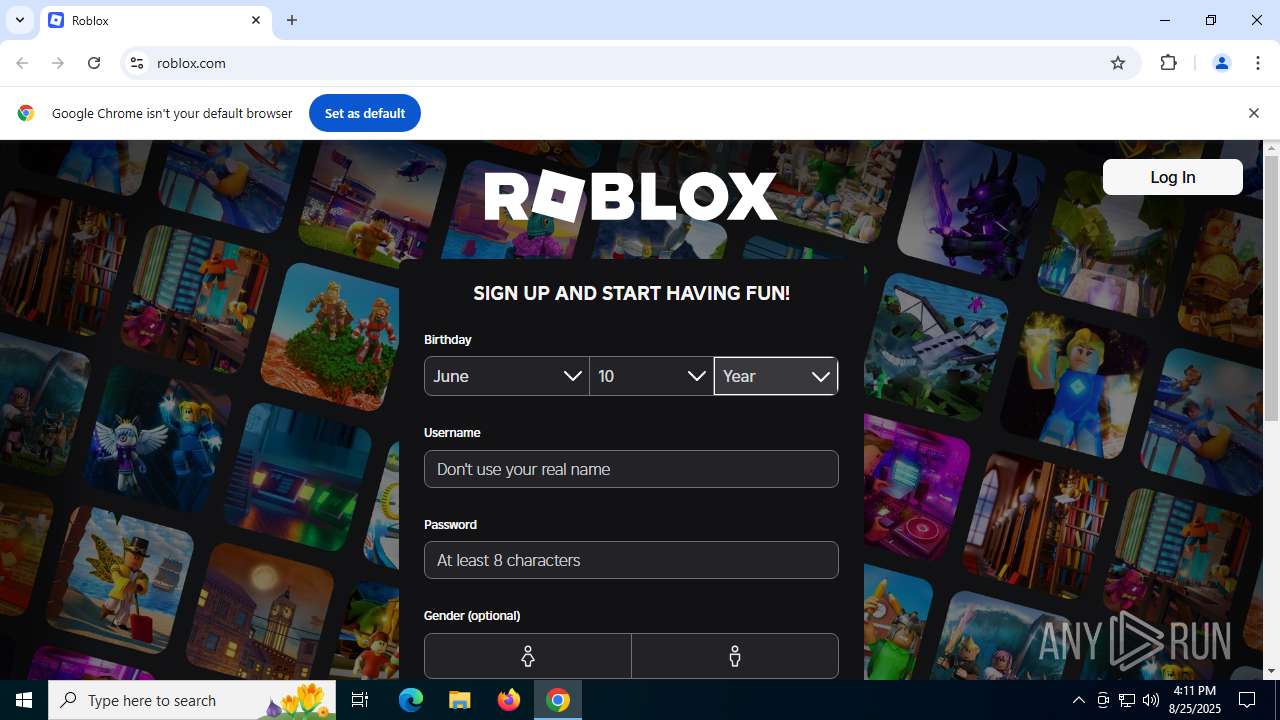Open Task View on the taskbar
The height and width of the screenshot is (720, 1280).
pos(360,700)
